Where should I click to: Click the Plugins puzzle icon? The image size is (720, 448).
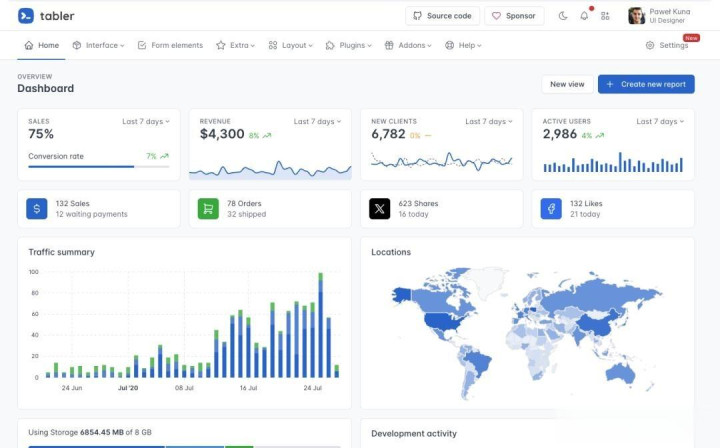tap(330, 45)
